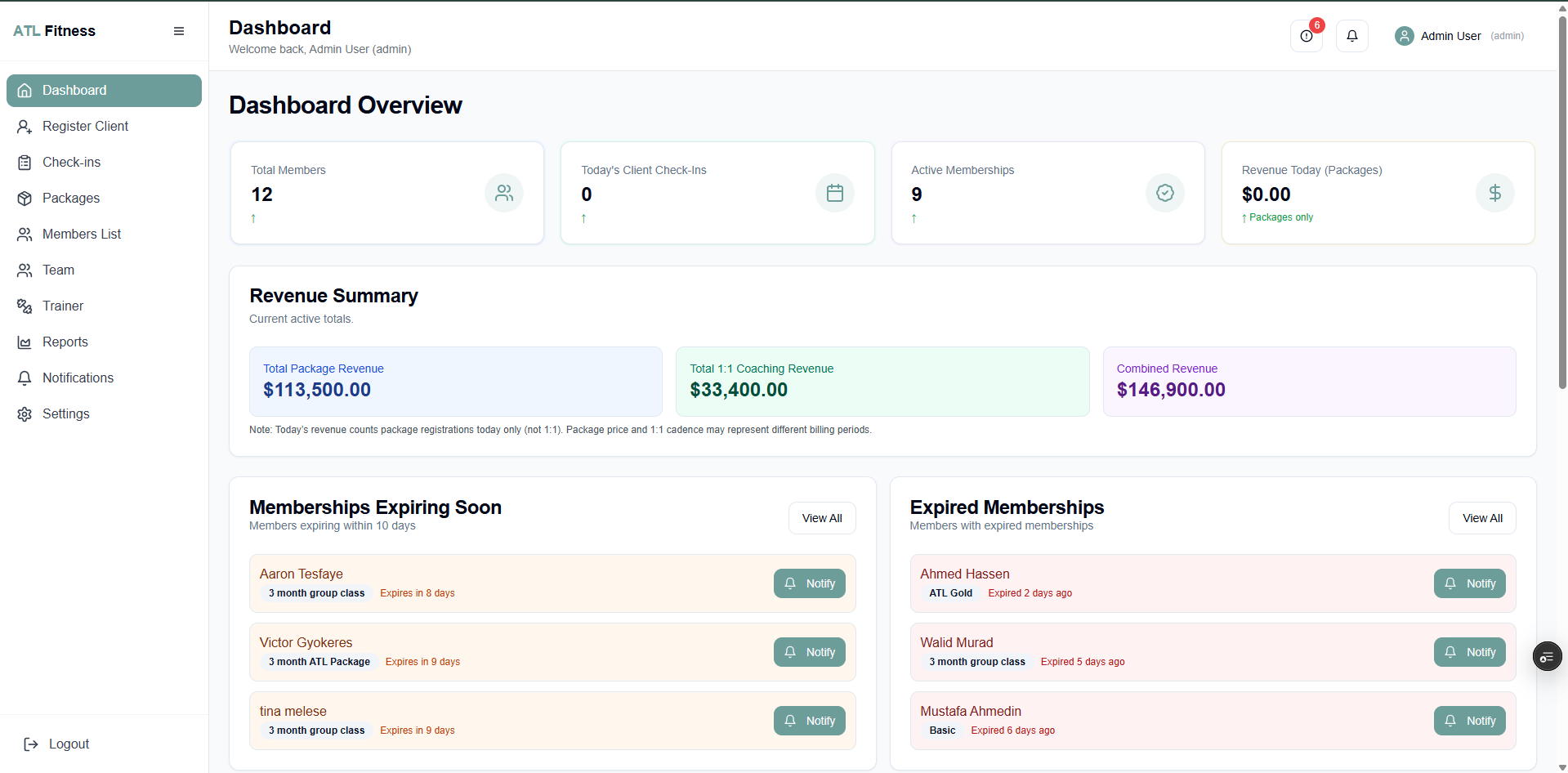Open Check-ins in the sidebar
The width and height of the screenshot is (1568, 773).
tap(104, 163)
